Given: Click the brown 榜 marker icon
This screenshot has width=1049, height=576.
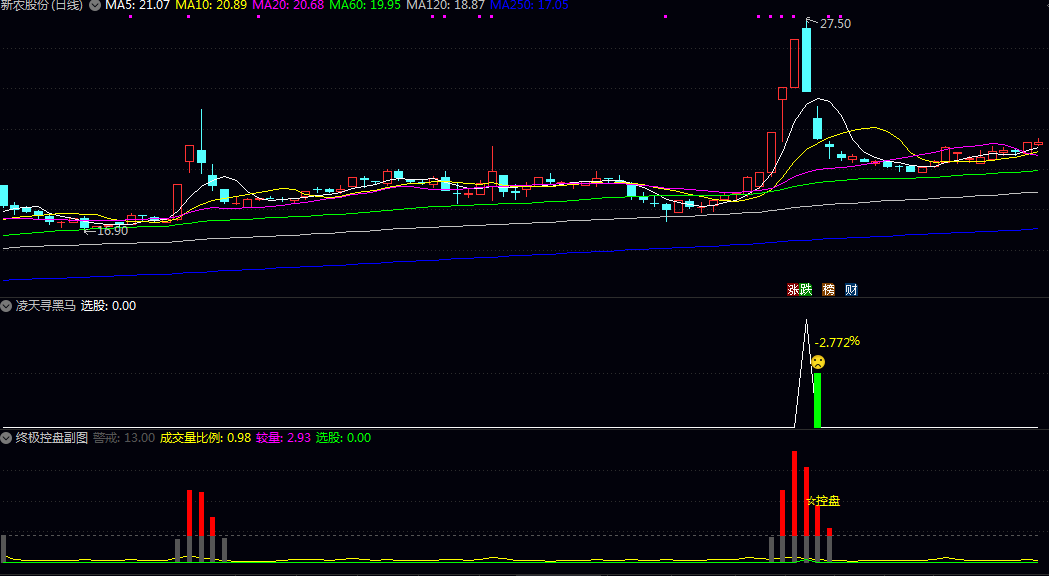Looking at the screenshot, I should 828,290.
